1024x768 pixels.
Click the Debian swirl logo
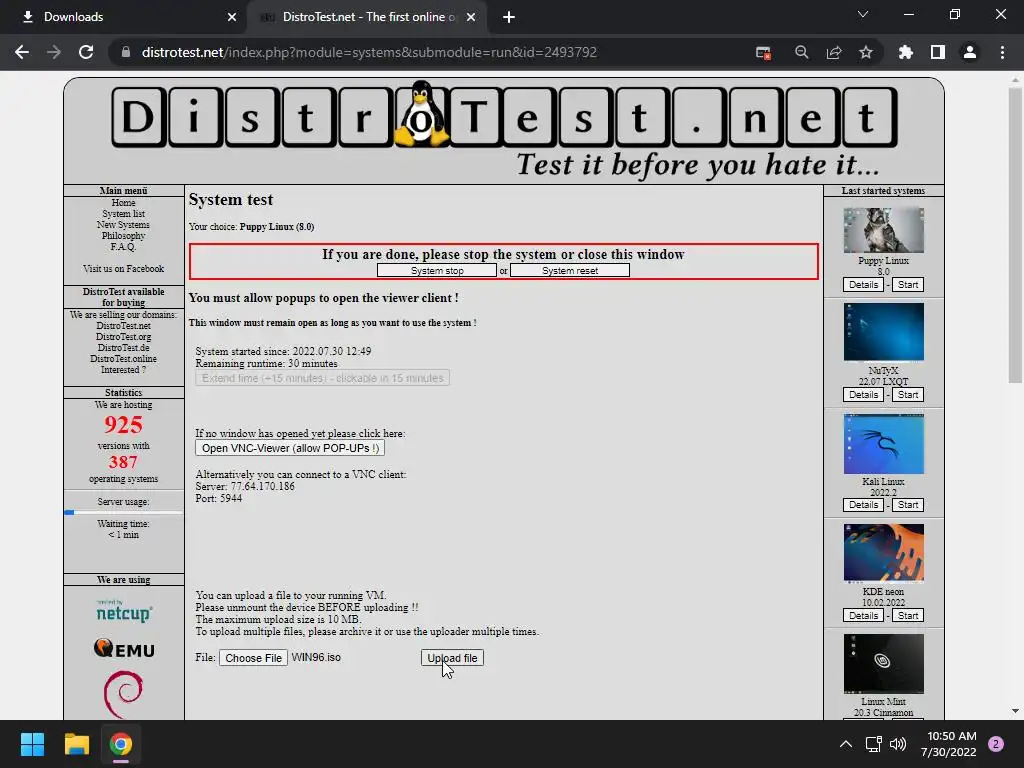tap(123, 694)
